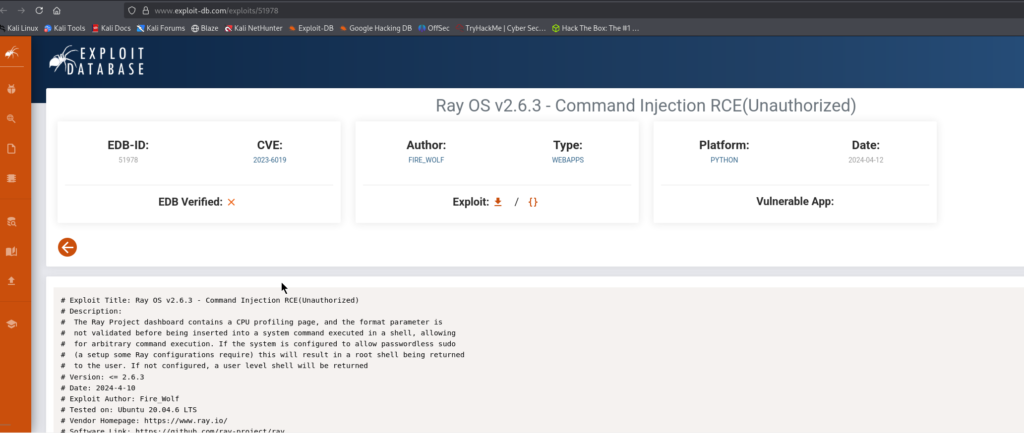The height and width of the screenshot is (433, 1024).
Task: Open the papers document icon in sidebar
Action: coord(12,149)
